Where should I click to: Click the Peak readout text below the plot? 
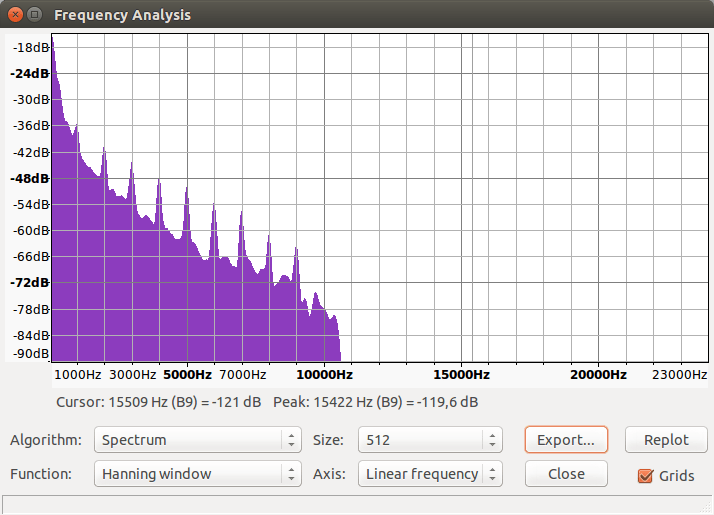[x=376, y=402]
